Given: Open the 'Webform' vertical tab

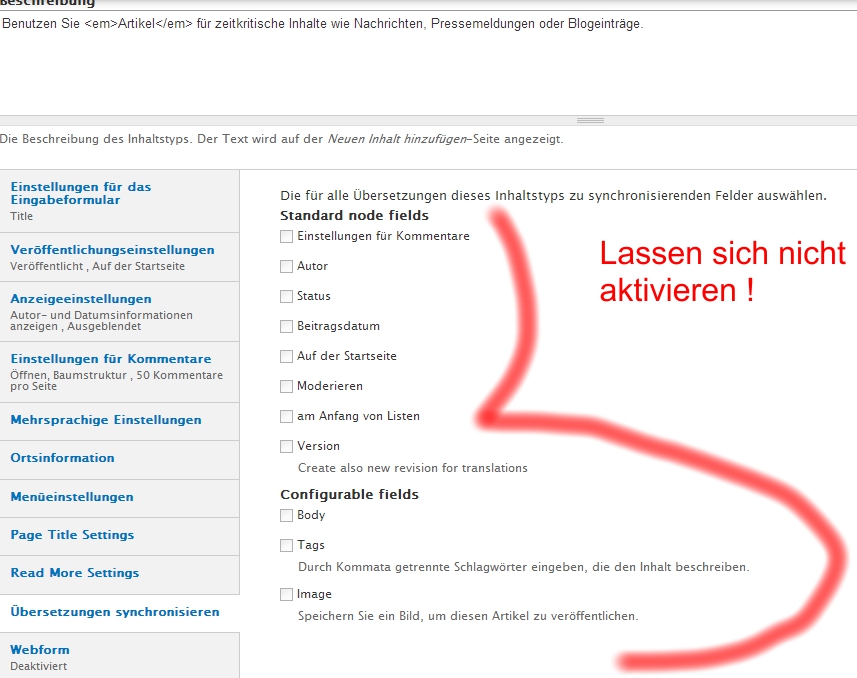Looking at the screenshot, I should pyautogui.click(x=40, y=650).
